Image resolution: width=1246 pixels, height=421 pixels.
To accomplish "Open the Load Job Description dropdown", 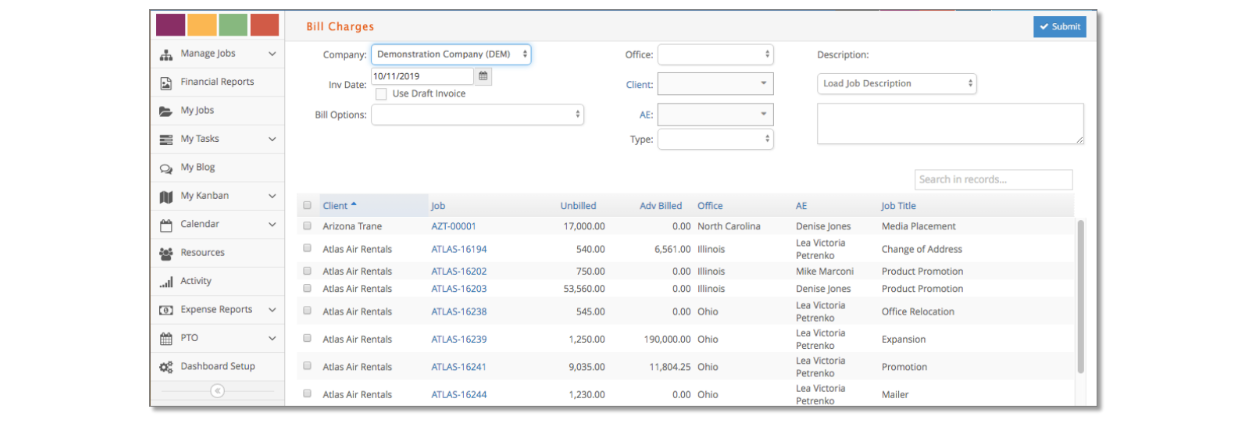I will [897, 84].
